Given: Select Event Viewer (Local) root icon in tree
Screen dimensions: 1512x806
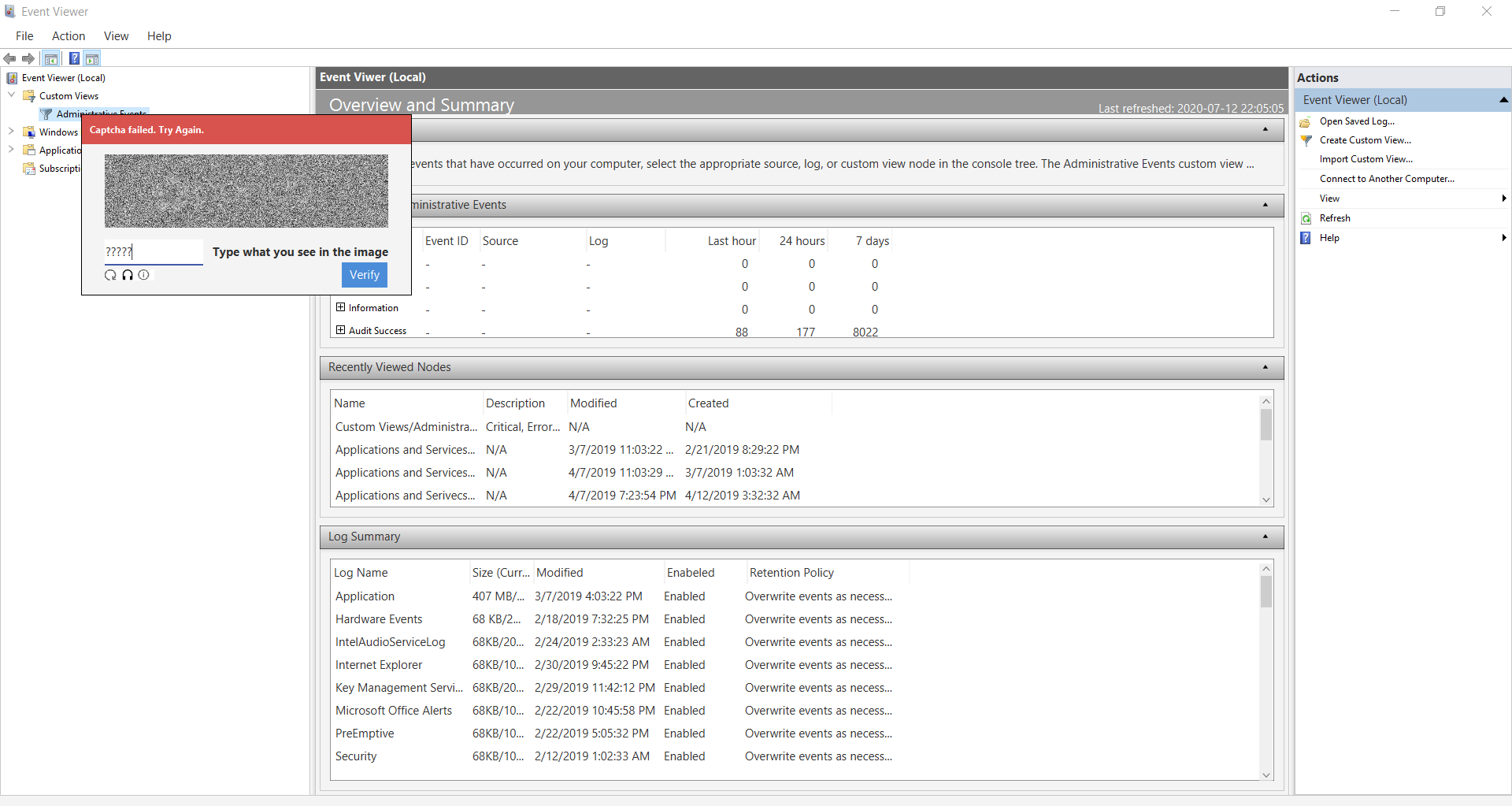Looking at the screenshot, I should coord(13,78).
